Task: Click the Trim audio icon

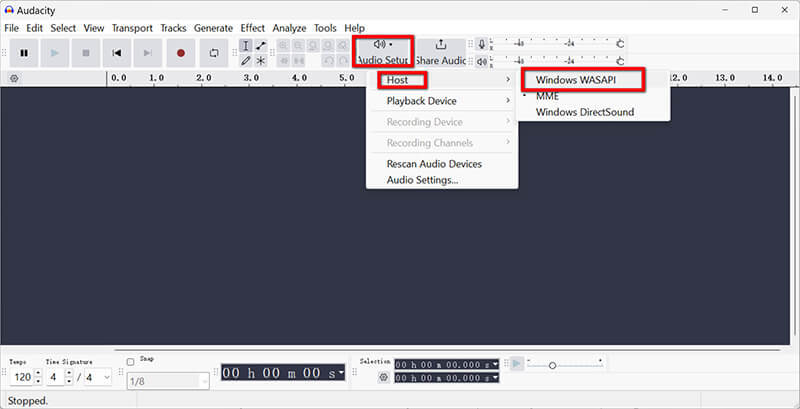Action: pos(283,61)
